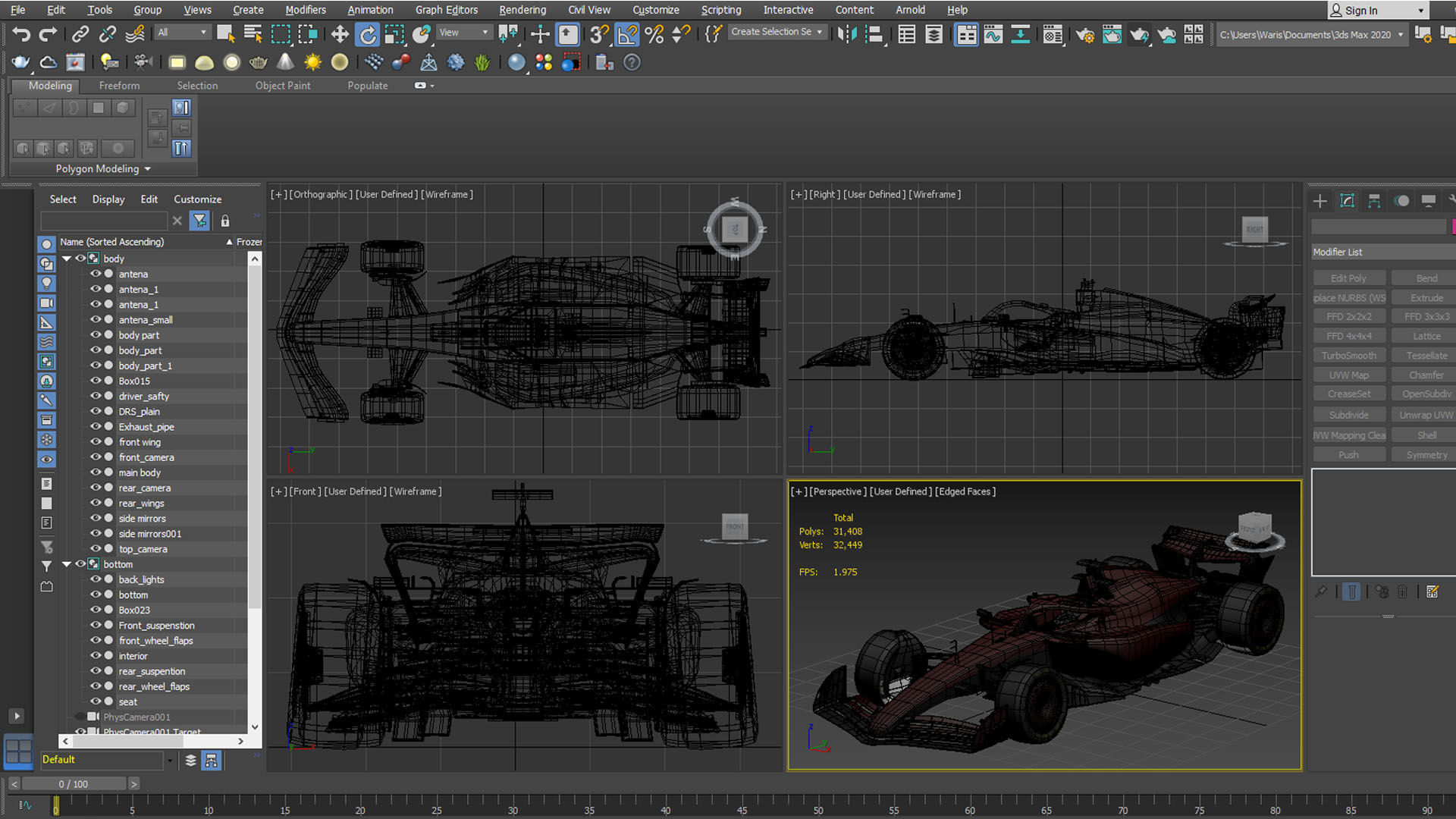1456x819 pixels.
Task: Open Select by Name list icon
Action: (253, 34)
